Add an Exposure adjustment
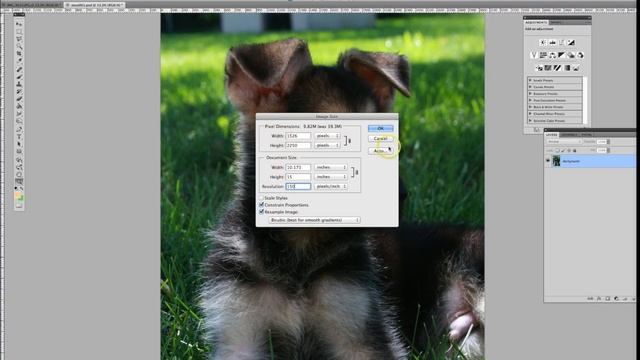 [x=571, y=43]
